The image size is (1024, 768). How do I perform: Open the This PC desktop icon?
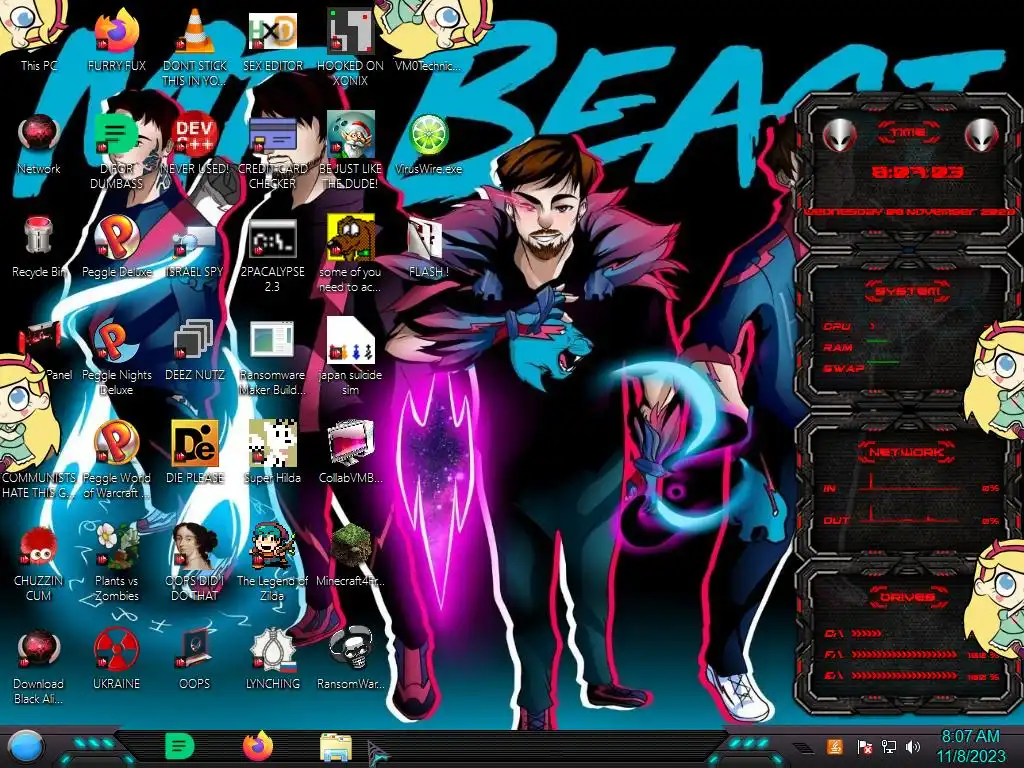coord(38,36)
